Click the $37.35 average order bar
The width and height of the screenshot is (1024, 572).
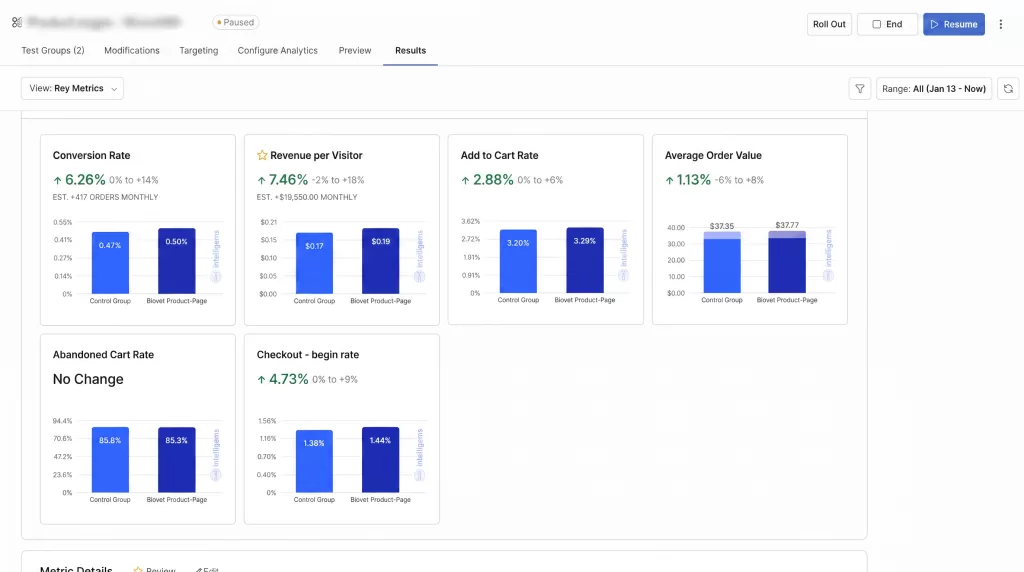coord(722,262)
